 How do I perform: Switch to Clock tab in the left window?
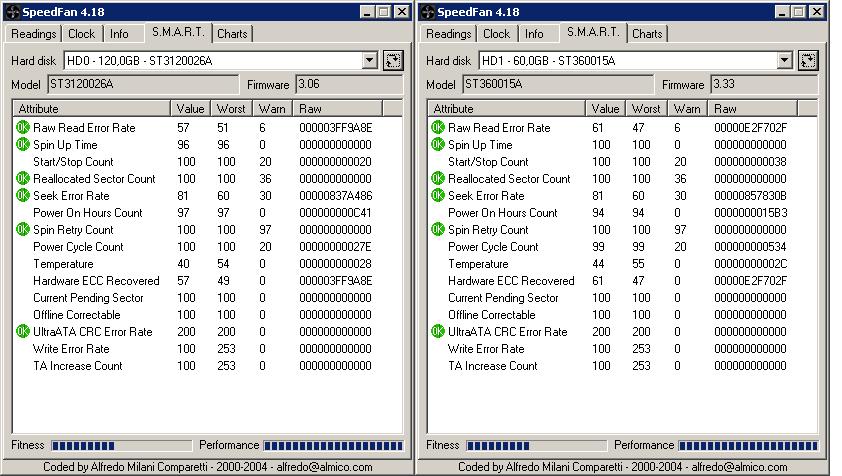pos(81,34)
